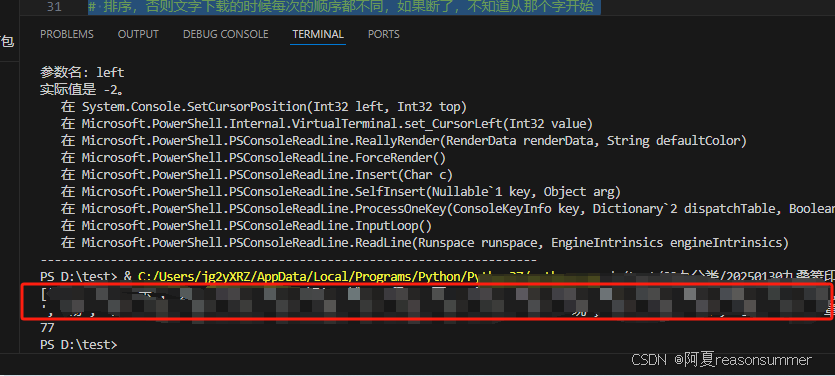Click the PSConsoleReadLine.ReallyRender stack line
835x376 pixels.
(x=404, y=141)
